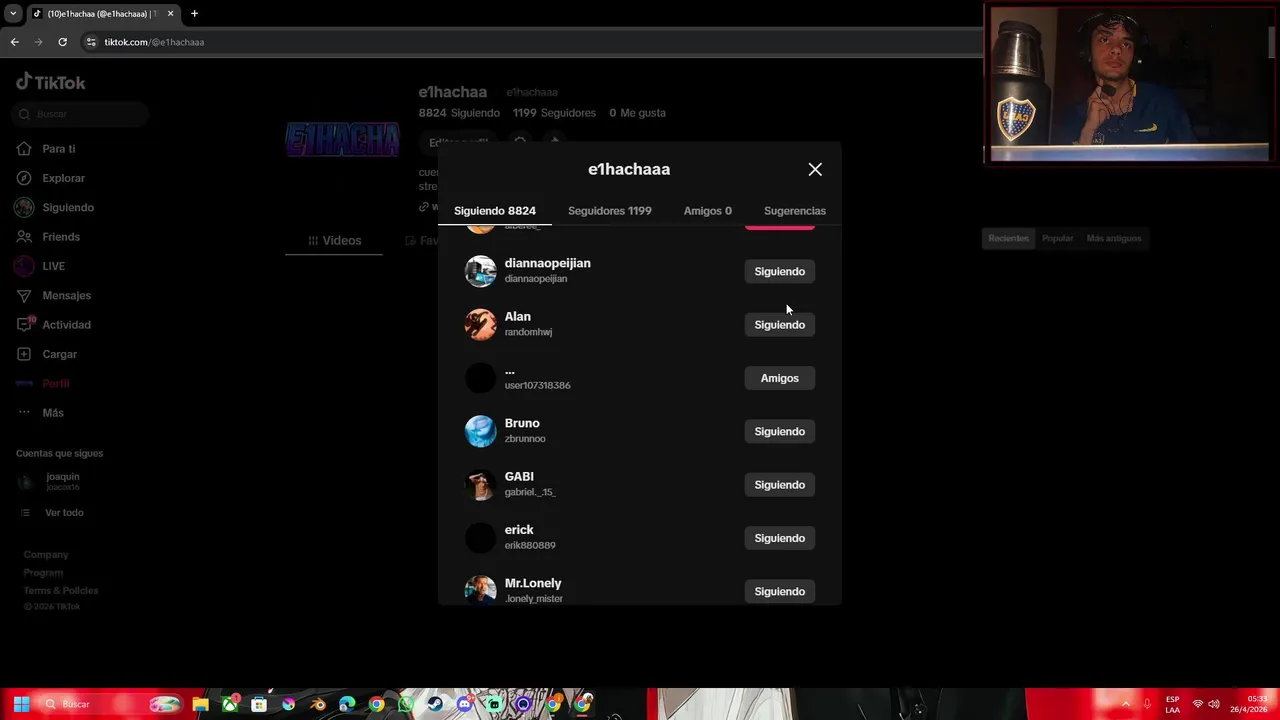This screenshot has height=720, width=1280.
Task: Open Chrome tab search dropdown
Action: click(x=13, y=14)
